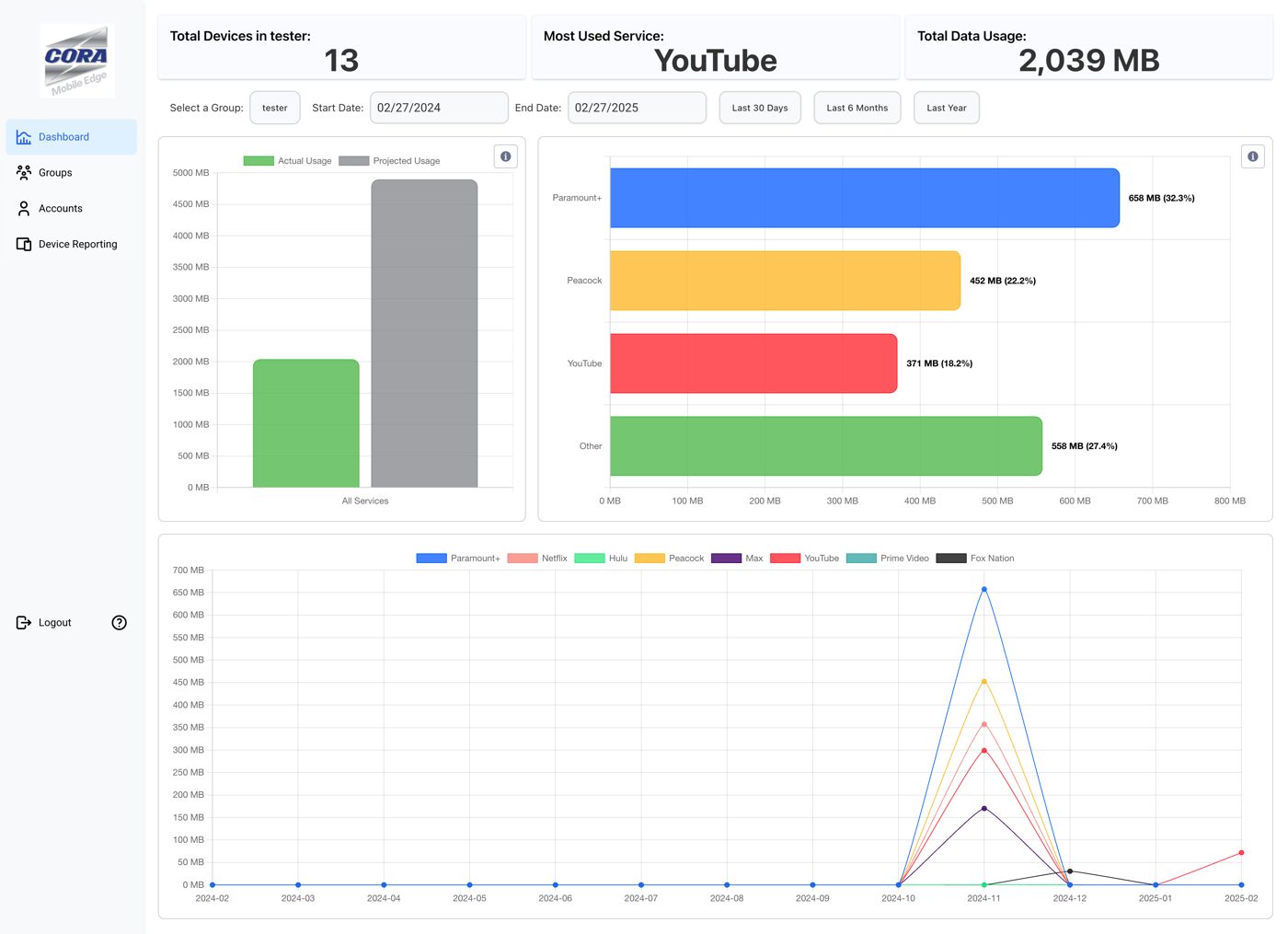Click the End Date field
The height and width of the screenshot is (934, 1288).
(637, 108)
